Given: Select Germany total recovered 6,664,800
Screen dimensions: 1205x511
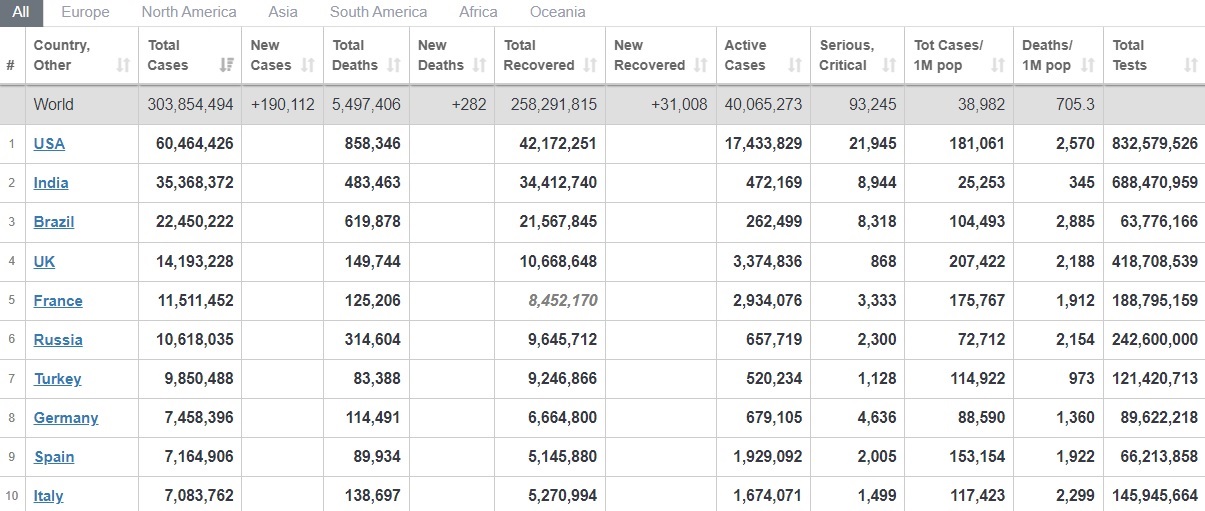Looking at the screenshot, I should click(x=562, y=417).
